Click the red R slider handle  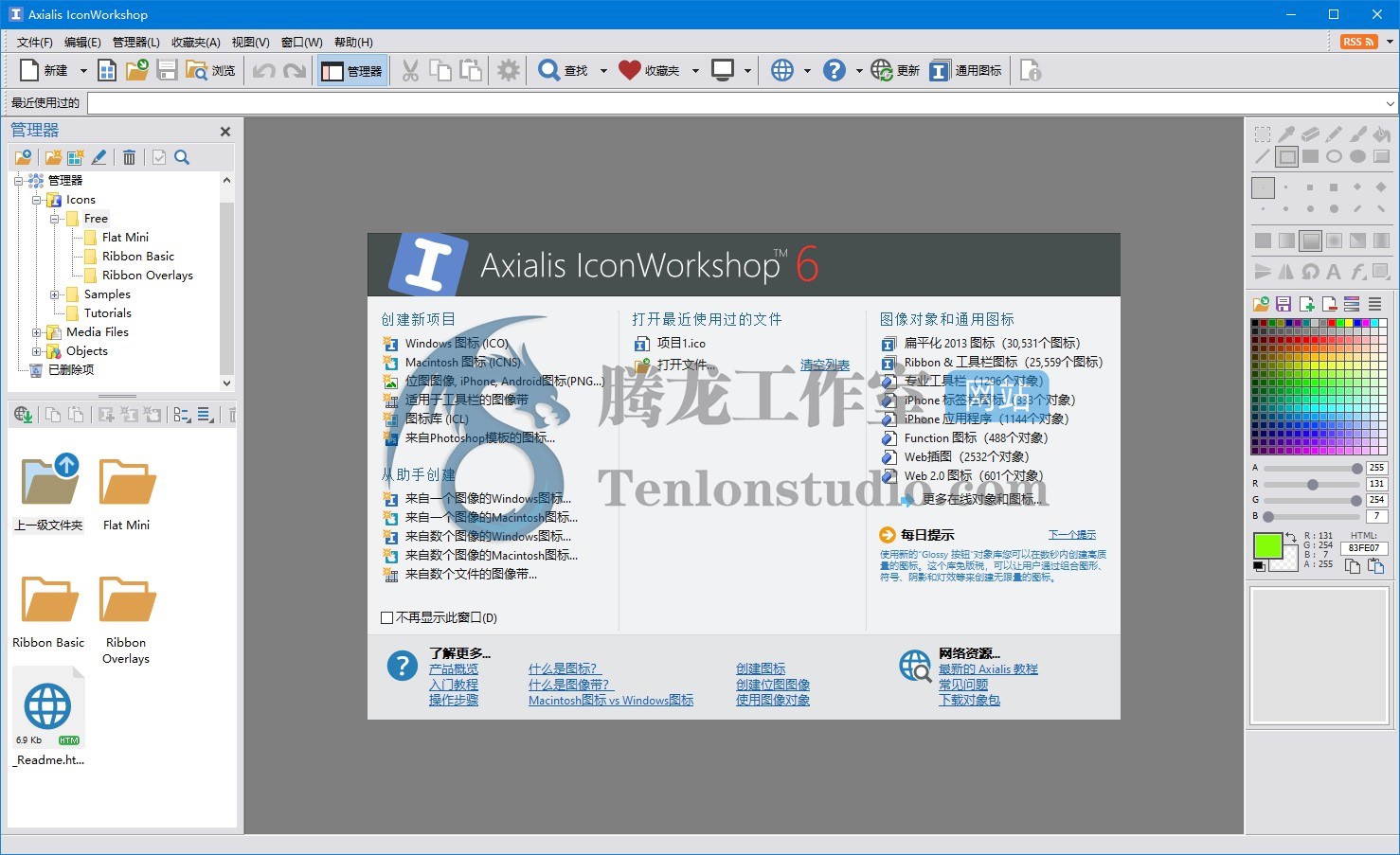click(x=1313, y=484)
